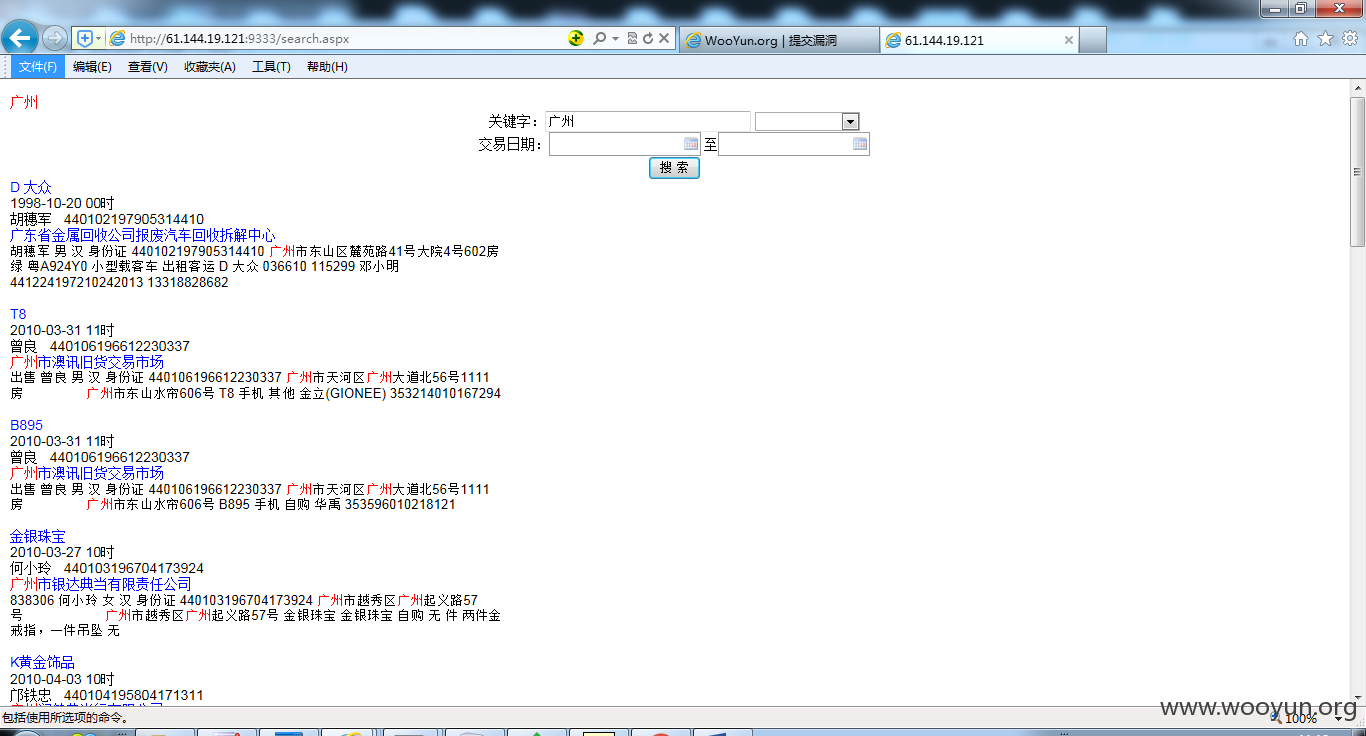The image size is (1366, 736).
Task: Open the 查看(V) menu
Action: (147, 67)
